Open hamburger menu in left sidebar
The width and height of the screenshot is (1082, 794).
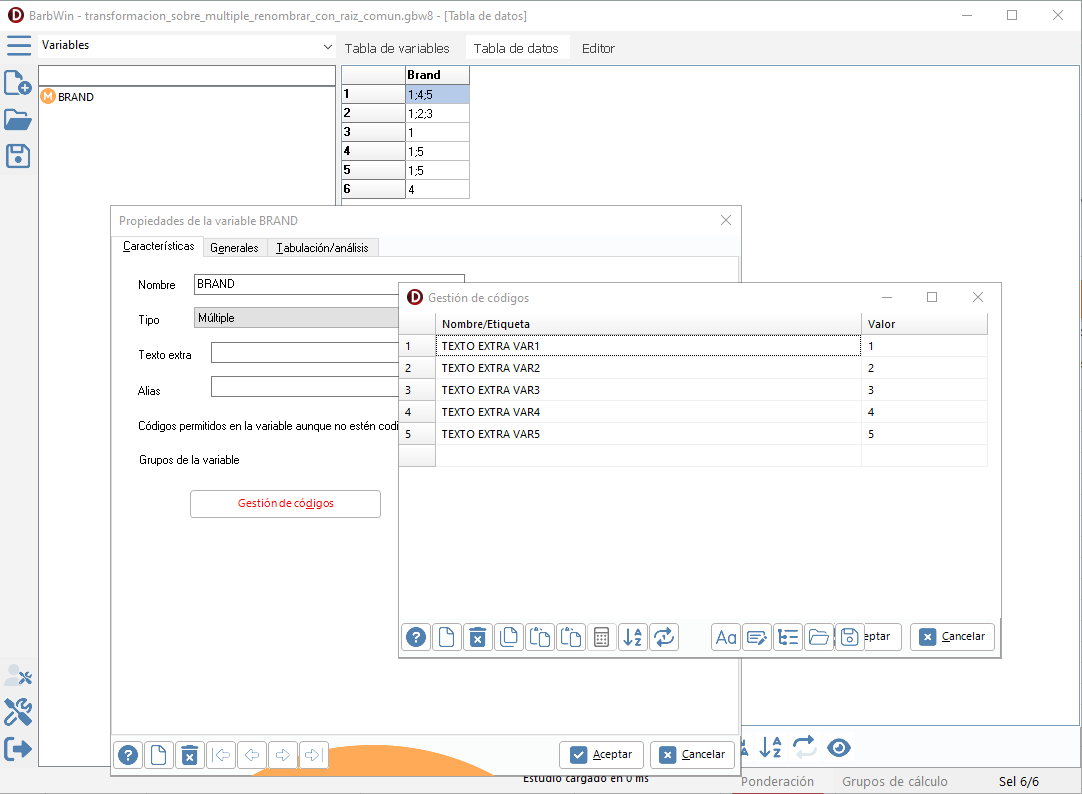pyautogui.click(x=18, y=46)
